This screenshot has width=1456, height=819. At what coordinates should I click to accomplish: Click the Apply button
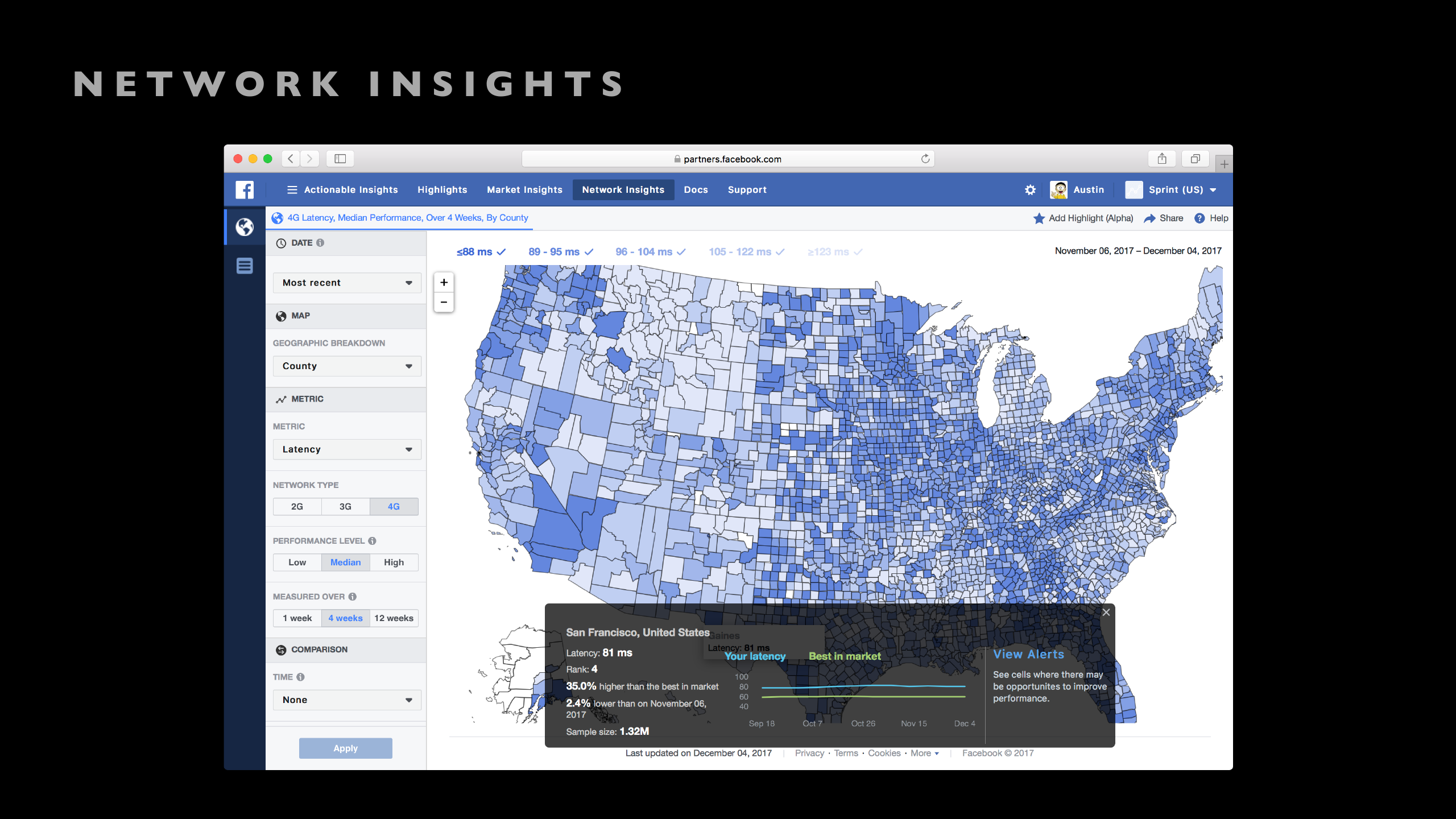[346, 748]
